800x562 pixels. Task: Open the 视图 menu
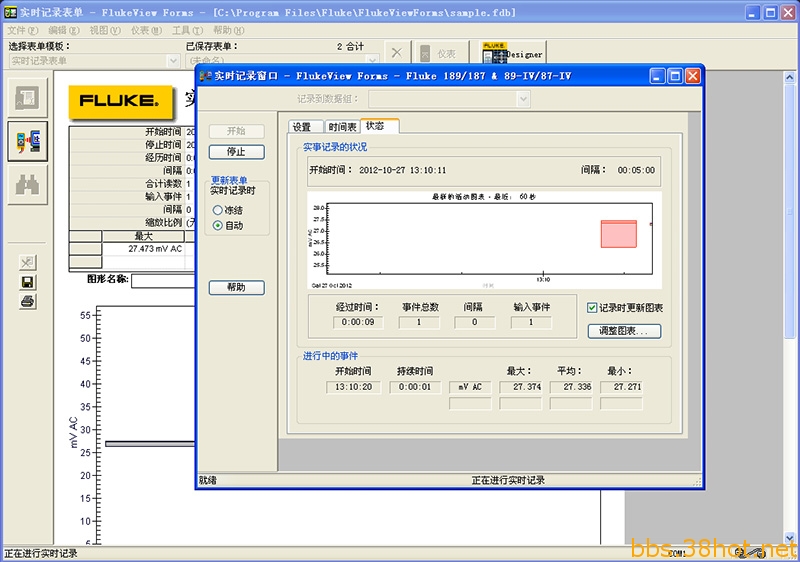coord(106,30)
